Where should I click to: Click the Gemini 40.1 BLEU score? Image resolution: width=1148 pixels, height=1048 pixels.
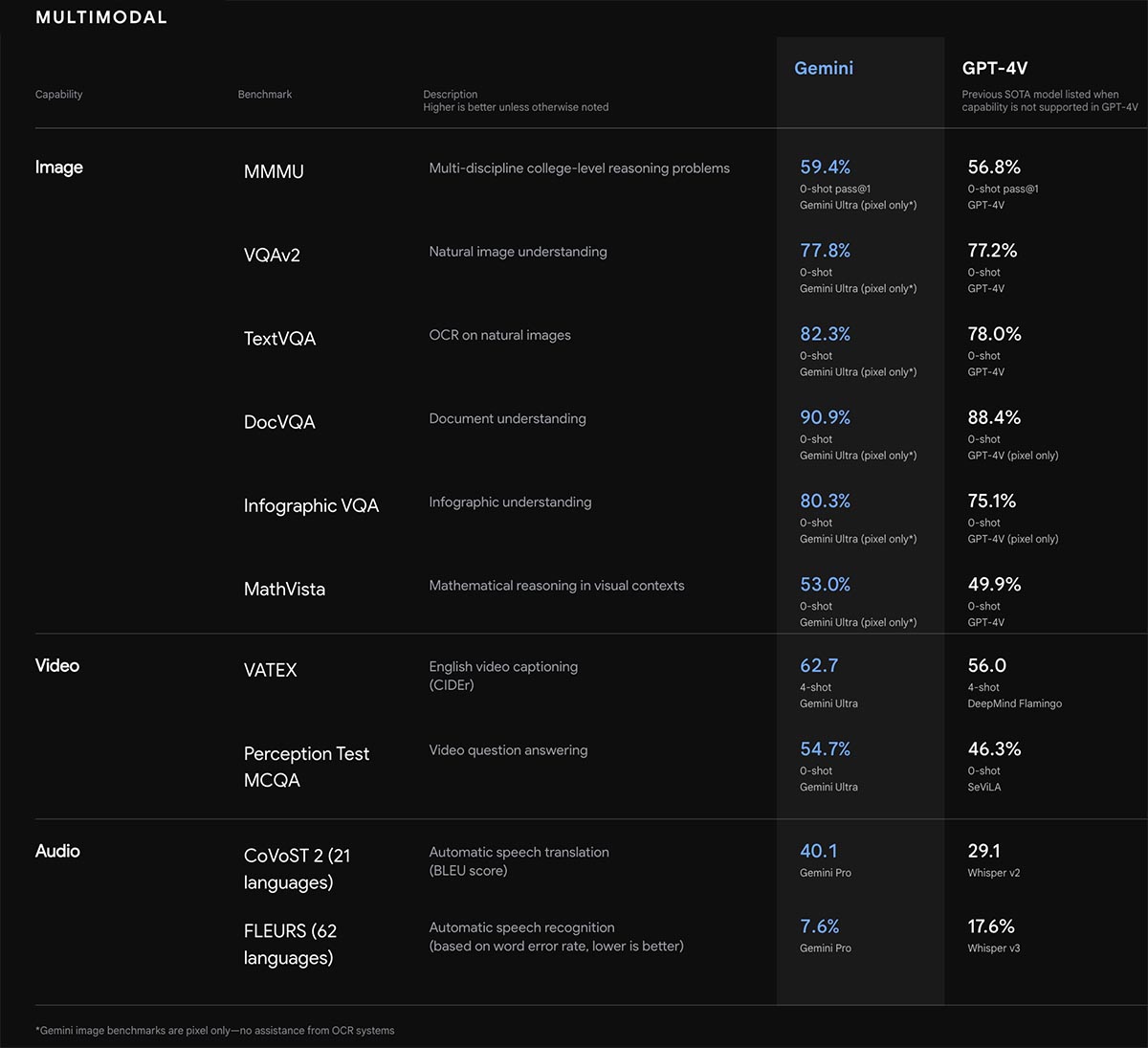819,851
